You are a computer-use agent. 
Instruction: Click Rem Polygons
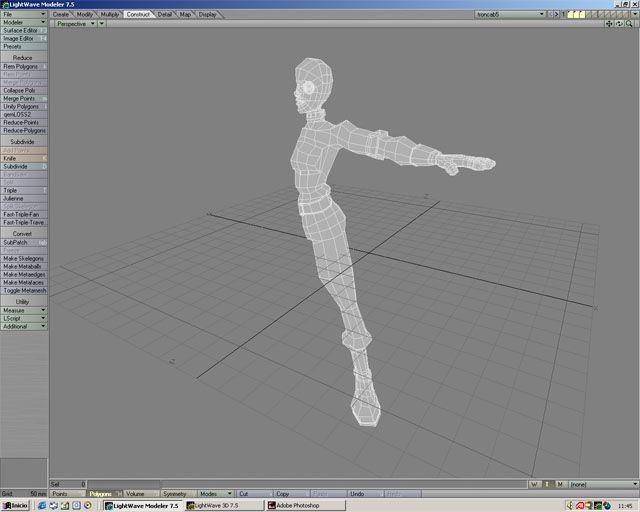coord(24,66)
